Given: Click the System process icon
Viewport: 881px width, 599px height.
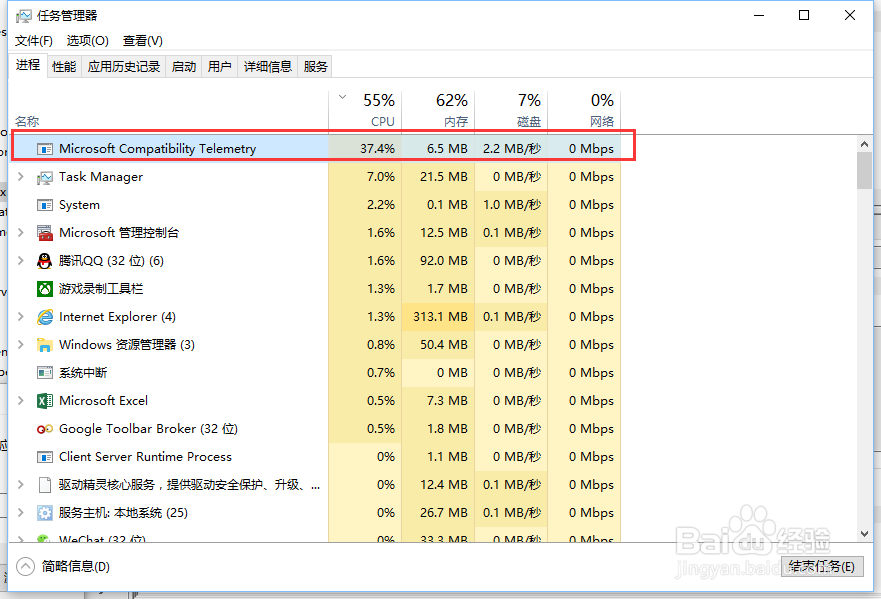Looking at the screenshot, I should click(45, 205).
